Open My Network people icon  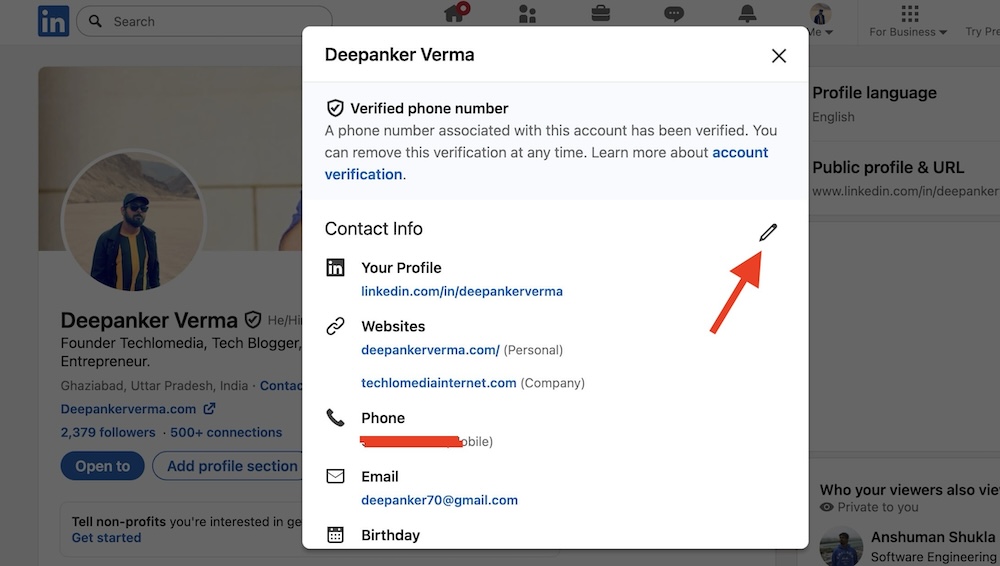click(x=527, y=13)
